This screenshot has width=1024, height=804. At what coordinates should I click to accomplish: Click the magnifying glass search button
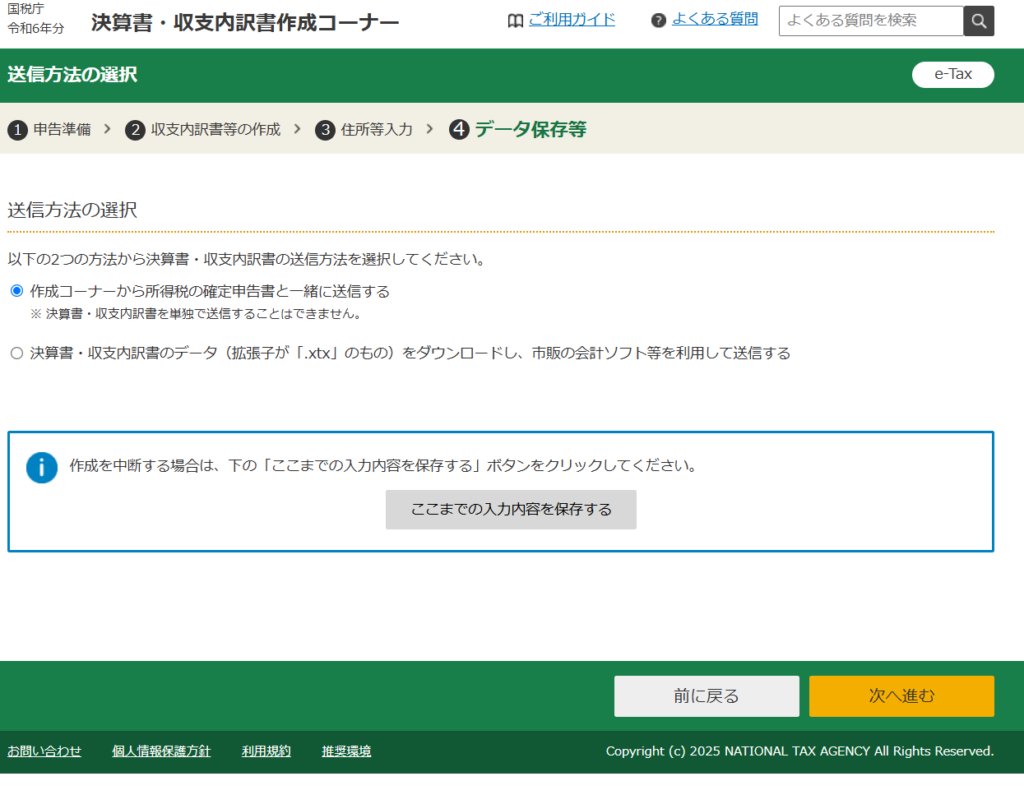(x=978, y=20)
